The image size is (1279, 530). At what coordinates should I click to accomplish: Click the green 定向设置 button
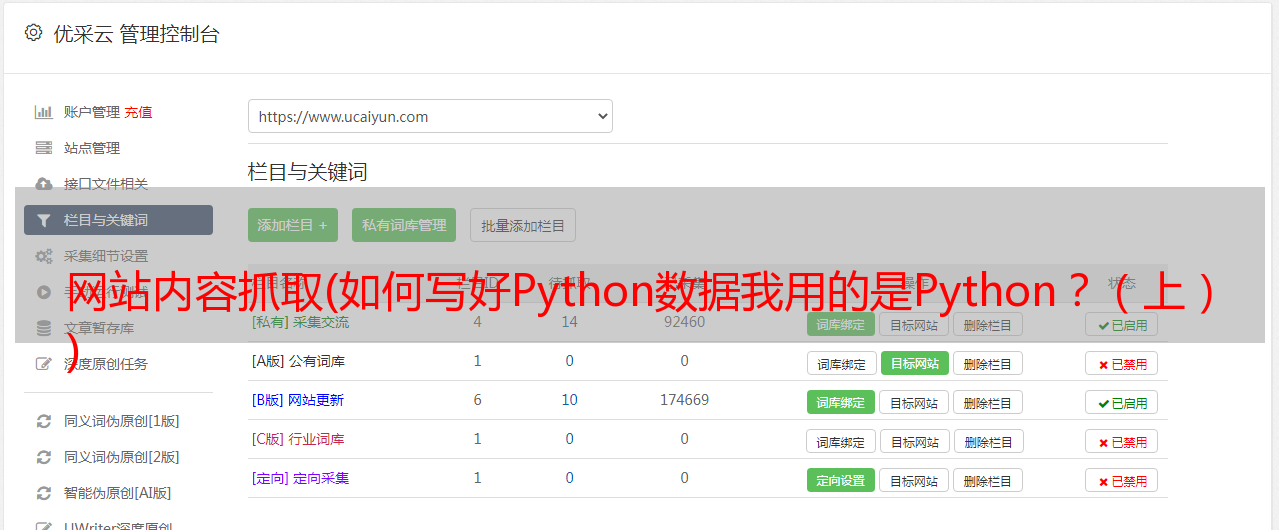point(841,480)
